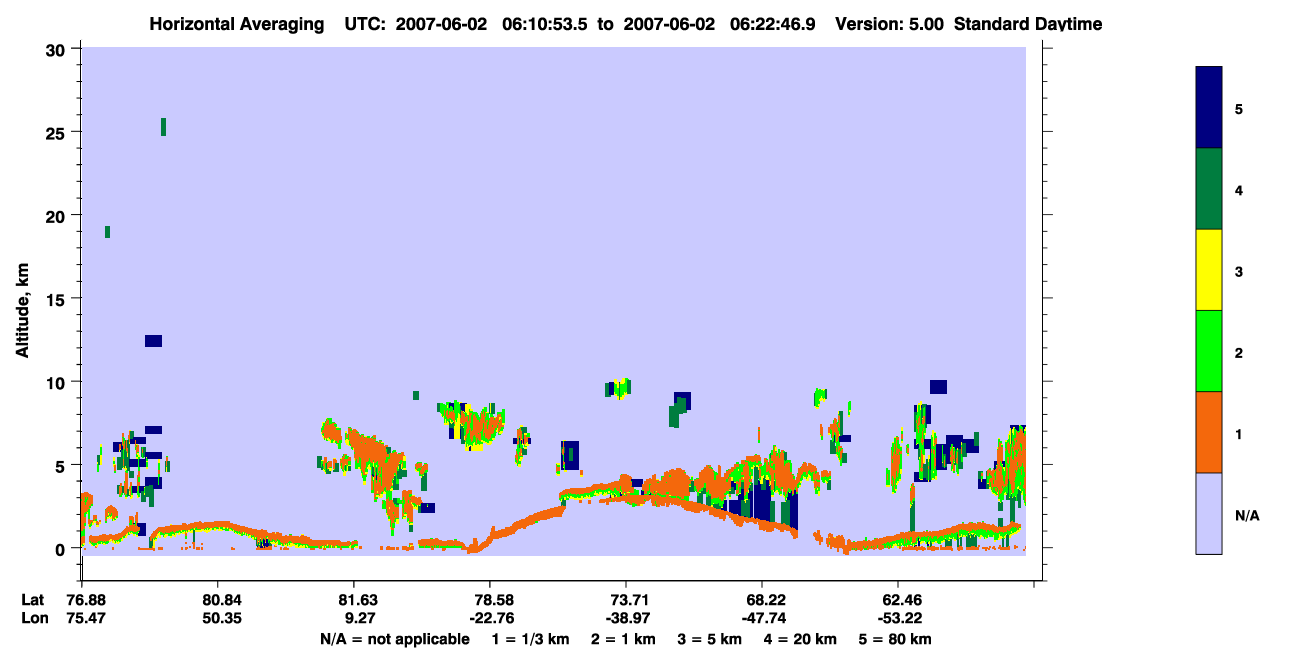Click the 15 altitude tick label

(x=58, y=299)
